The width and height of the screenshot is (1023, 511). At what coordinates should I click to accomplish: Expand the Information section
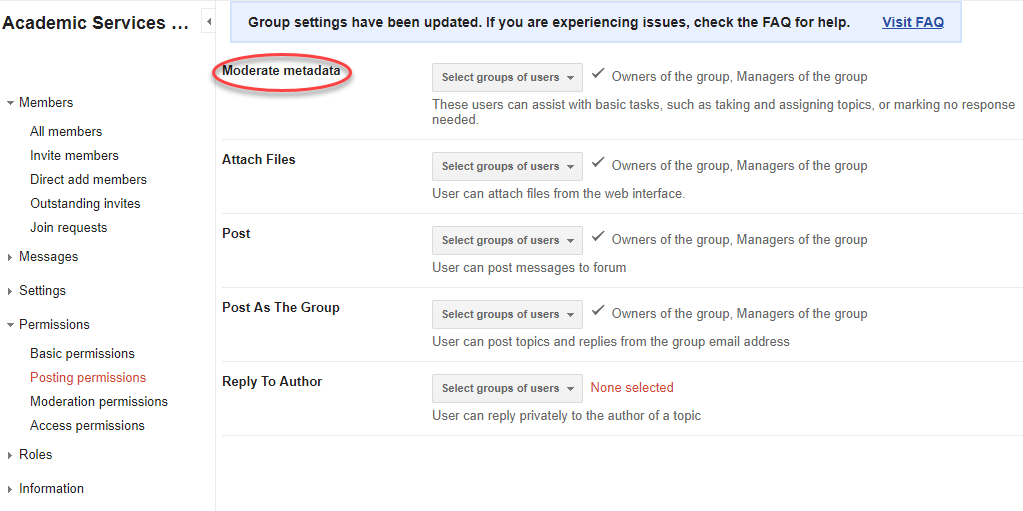(x=10, y=489)
